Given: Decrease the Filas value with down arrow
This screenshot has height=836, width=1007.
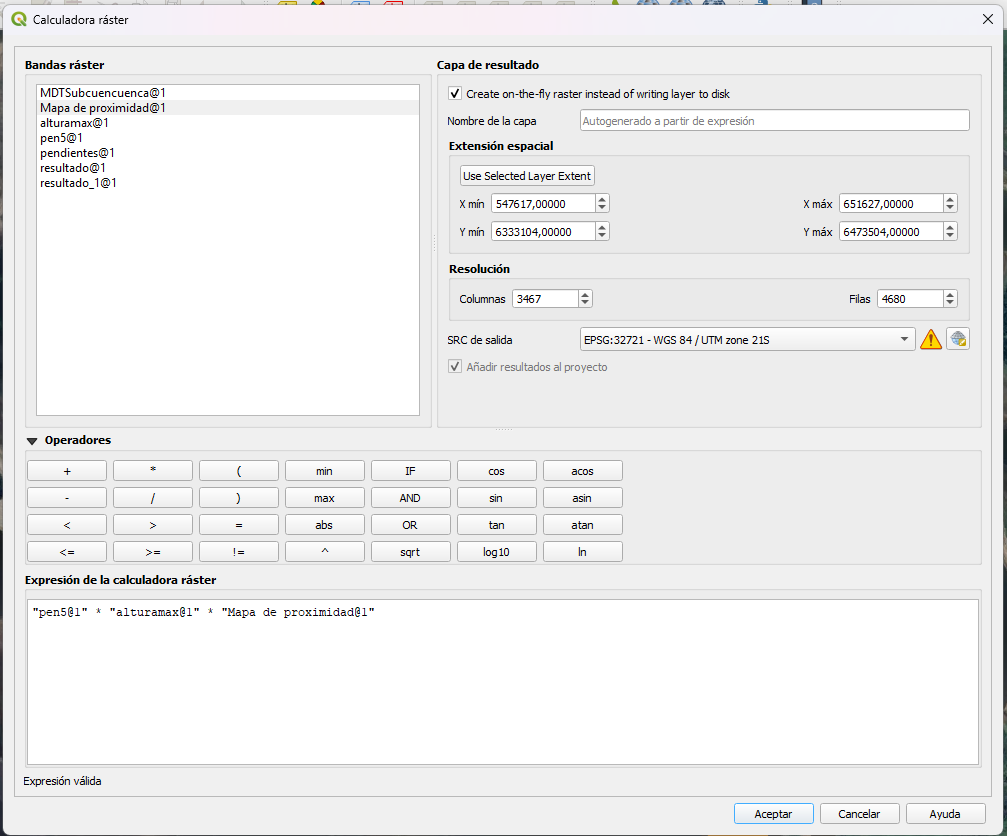Looking at the screenshot, I should tap(950, 303).
